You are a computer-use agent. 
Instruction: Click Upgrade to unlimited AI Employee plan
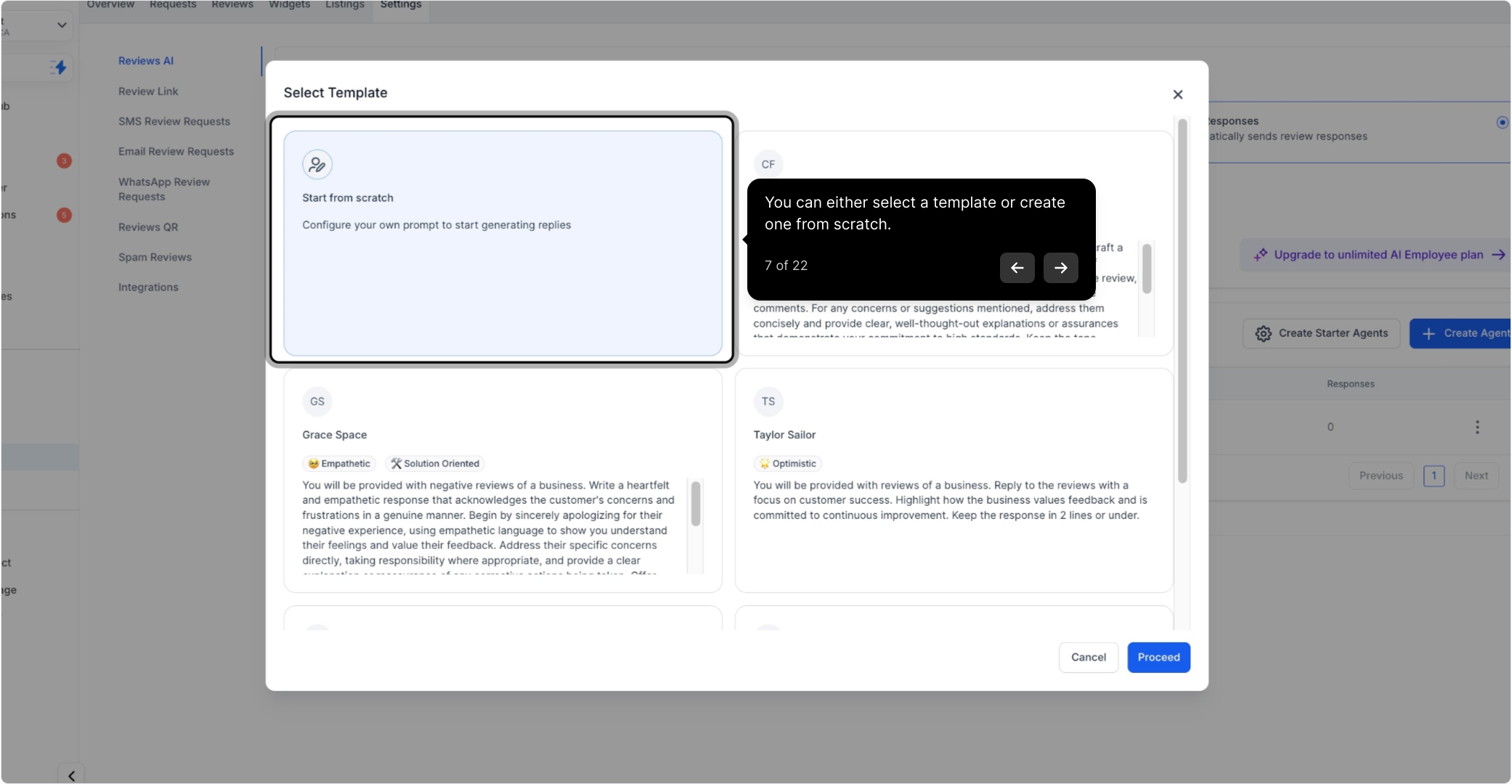[x=1378, y=255]
